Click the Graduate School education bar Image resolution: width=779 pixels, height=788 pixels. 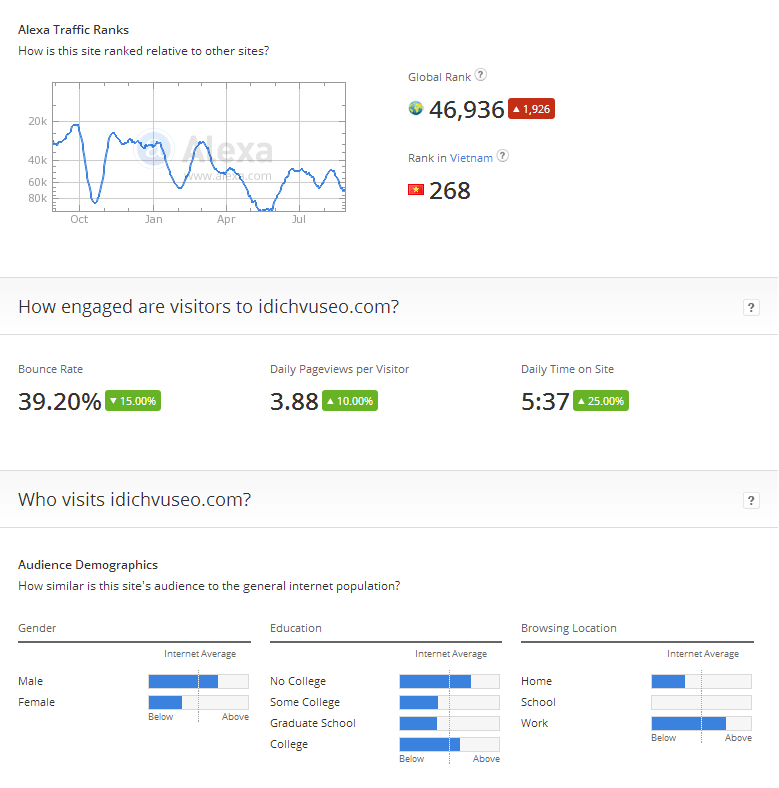coord(449,723)
